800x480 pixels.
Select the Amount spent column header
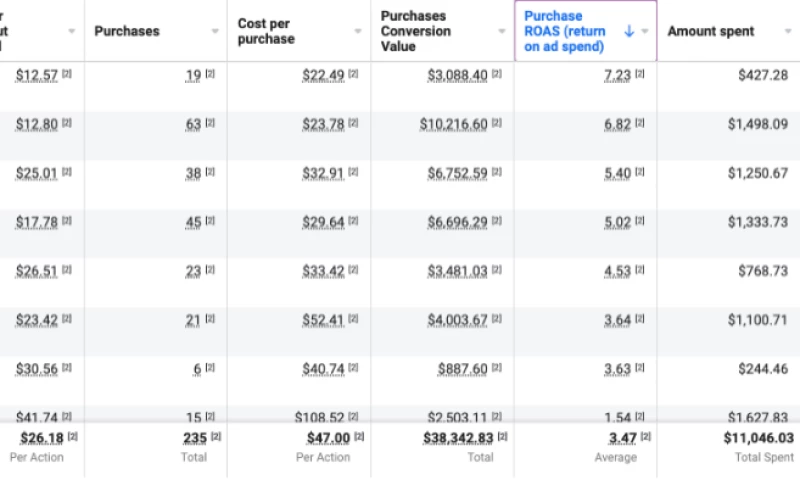click(711, 31)
